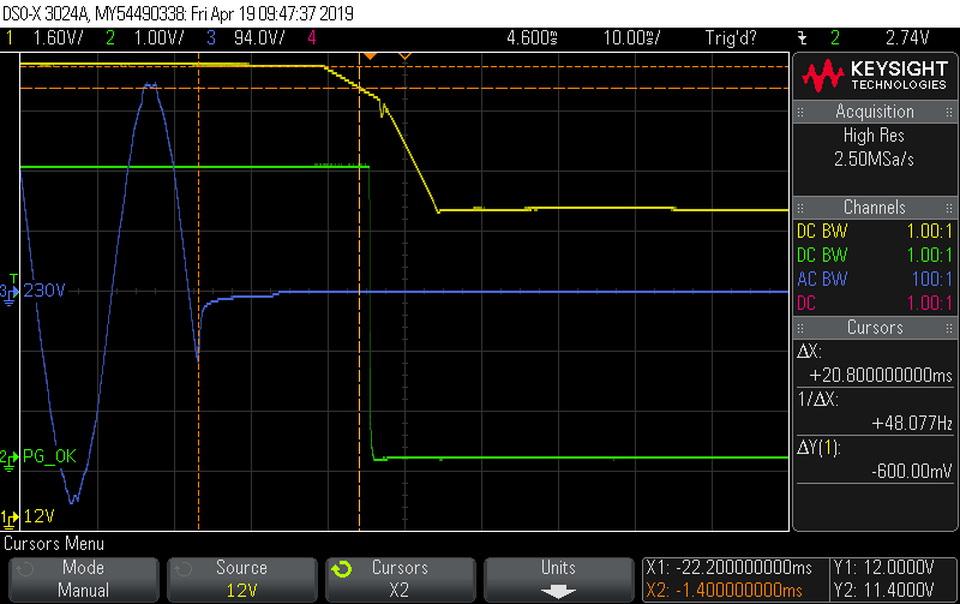Click the Channels panel left grip dots
This screenshot has height=604, width=960.
click(800, 207)
